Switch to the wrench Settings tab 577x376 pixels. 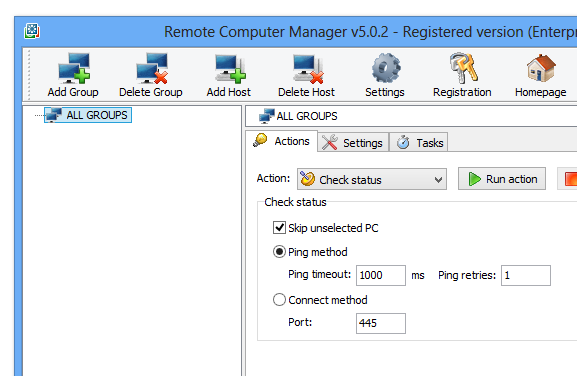pyautogui.click(x=353, y=142)
